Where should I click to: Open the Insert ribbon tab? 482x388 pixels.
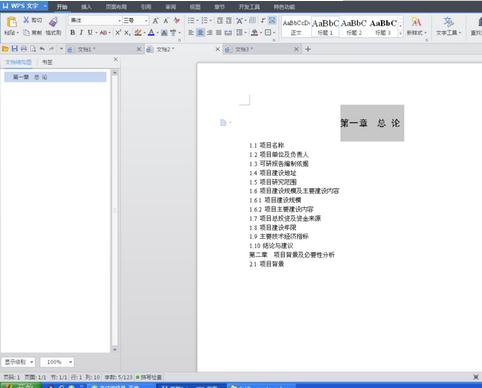(x=86, y=7)
